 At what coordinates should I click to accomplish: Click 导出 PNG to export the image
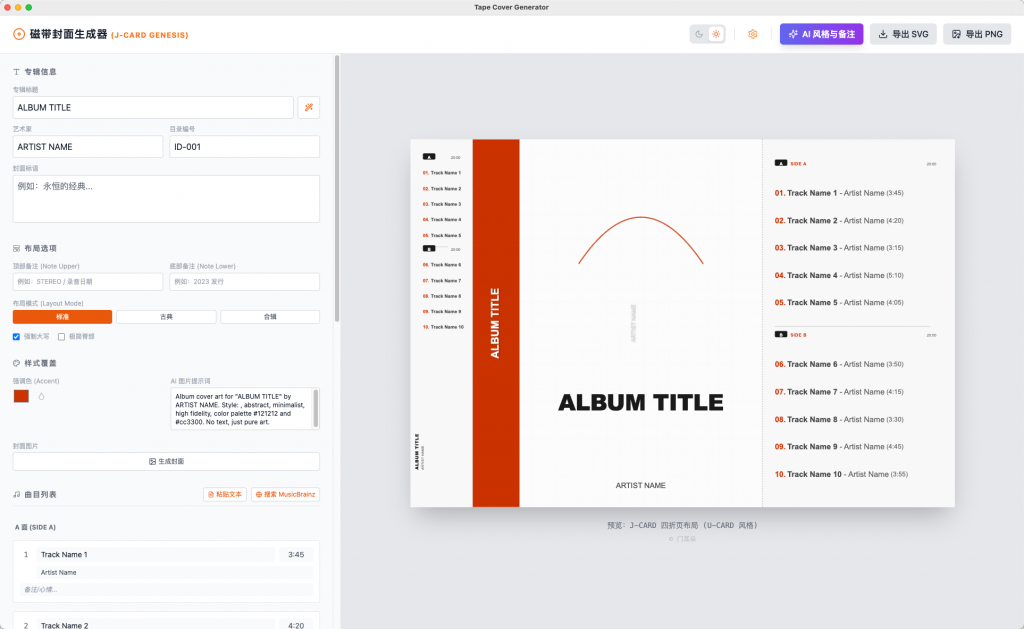(x=977, y=34)
